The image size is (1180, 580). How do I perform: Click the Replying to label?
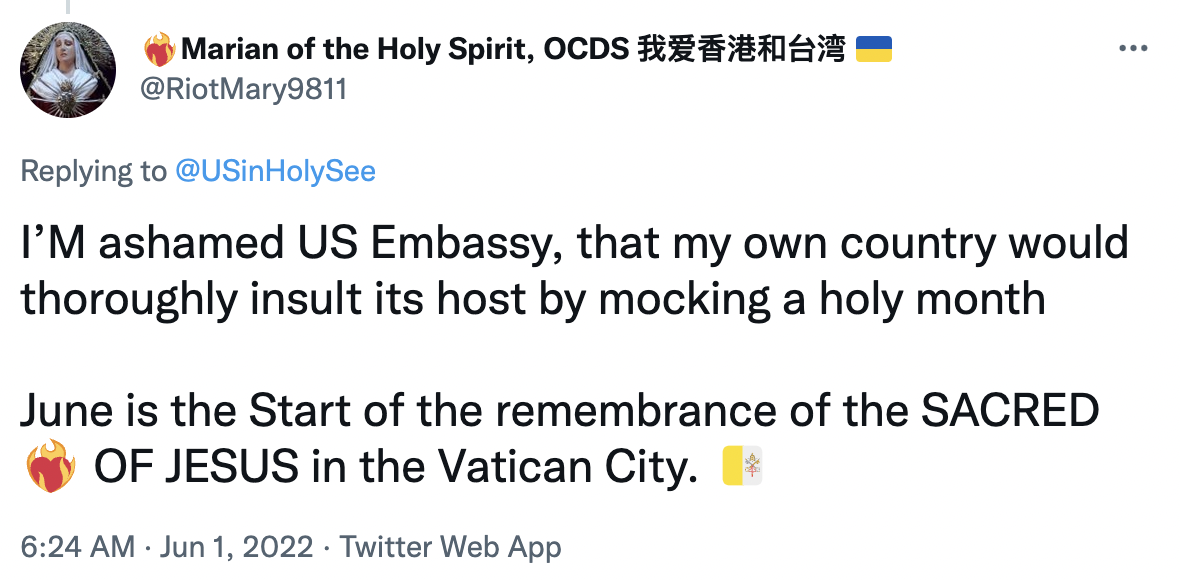click(x=94, y=171)
